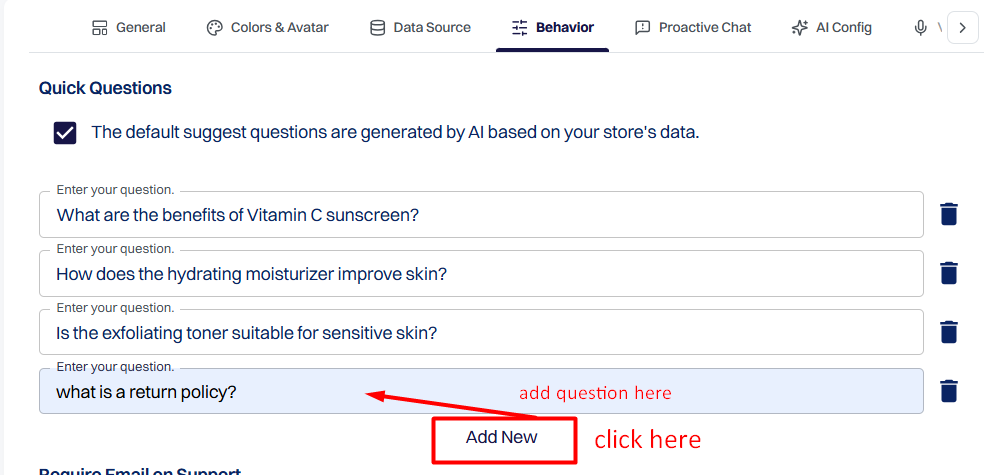The width and height of the screenshot is (1001, 475).
Task: Expand more tabs with right chevron
Action: pos(963,27)
